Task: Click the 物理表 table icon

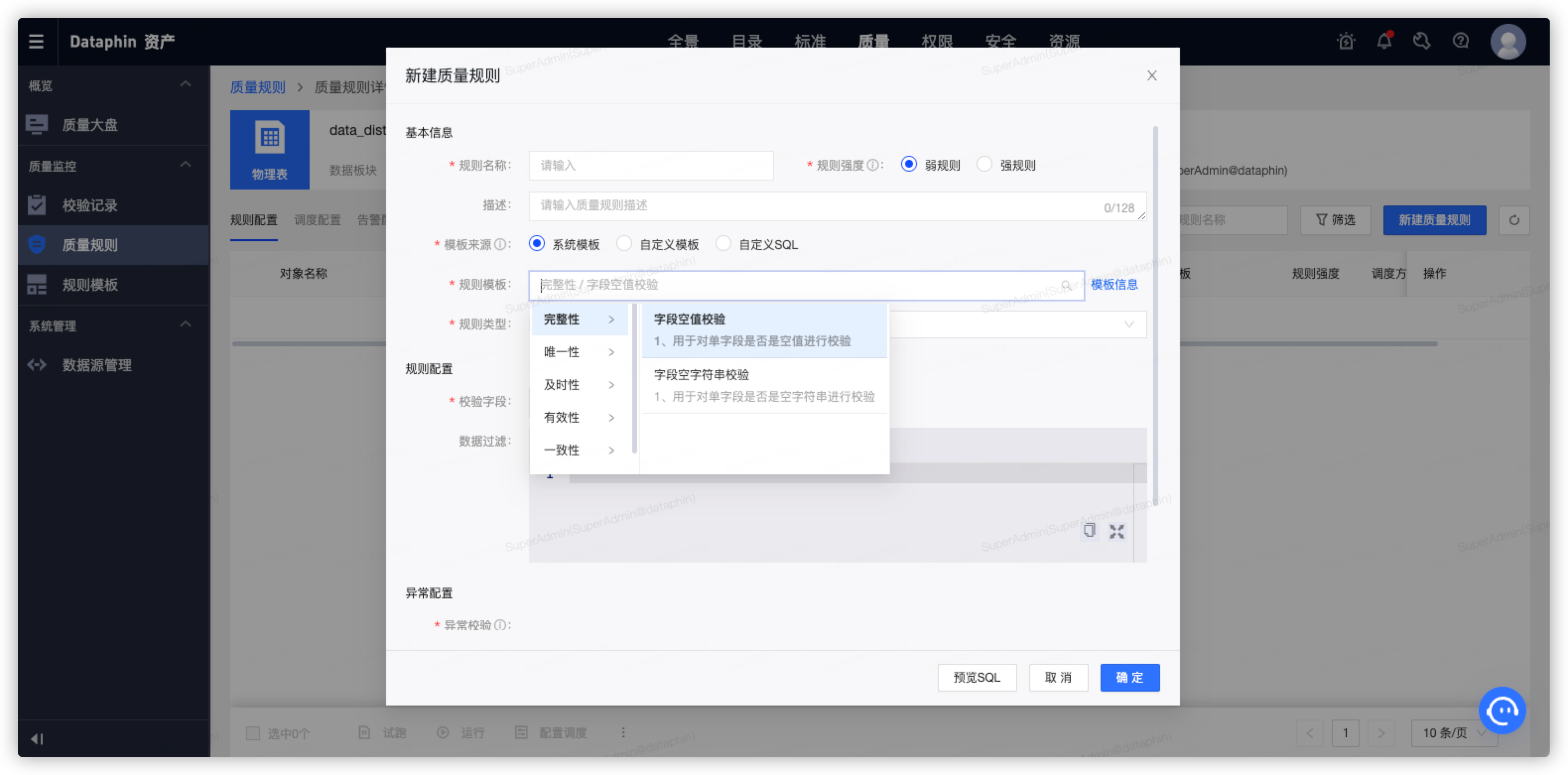Action: [x=269, y=137]
